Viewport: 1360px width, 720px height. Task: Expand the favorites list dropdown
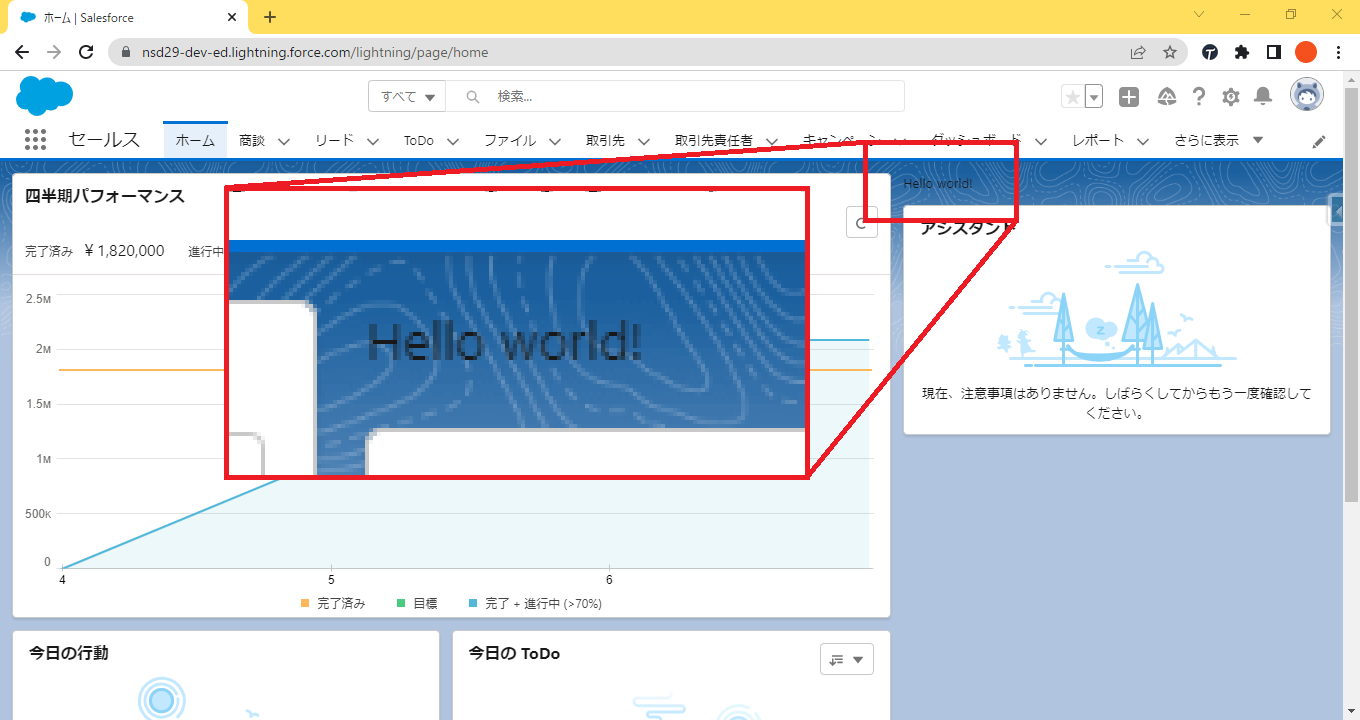[1094, 96]
